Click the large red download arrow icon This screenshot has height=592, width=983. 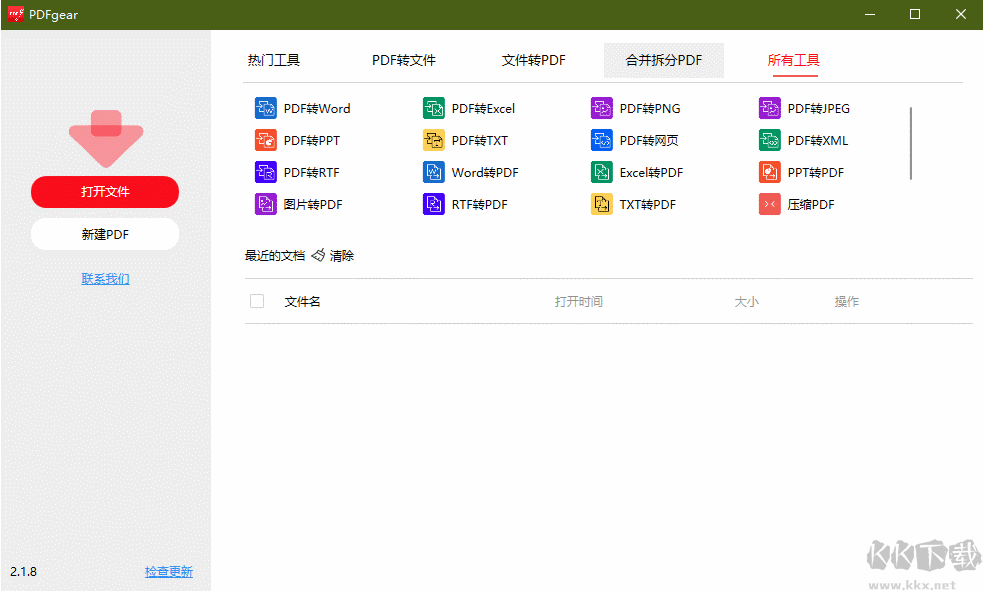click(x=106, y=139)
